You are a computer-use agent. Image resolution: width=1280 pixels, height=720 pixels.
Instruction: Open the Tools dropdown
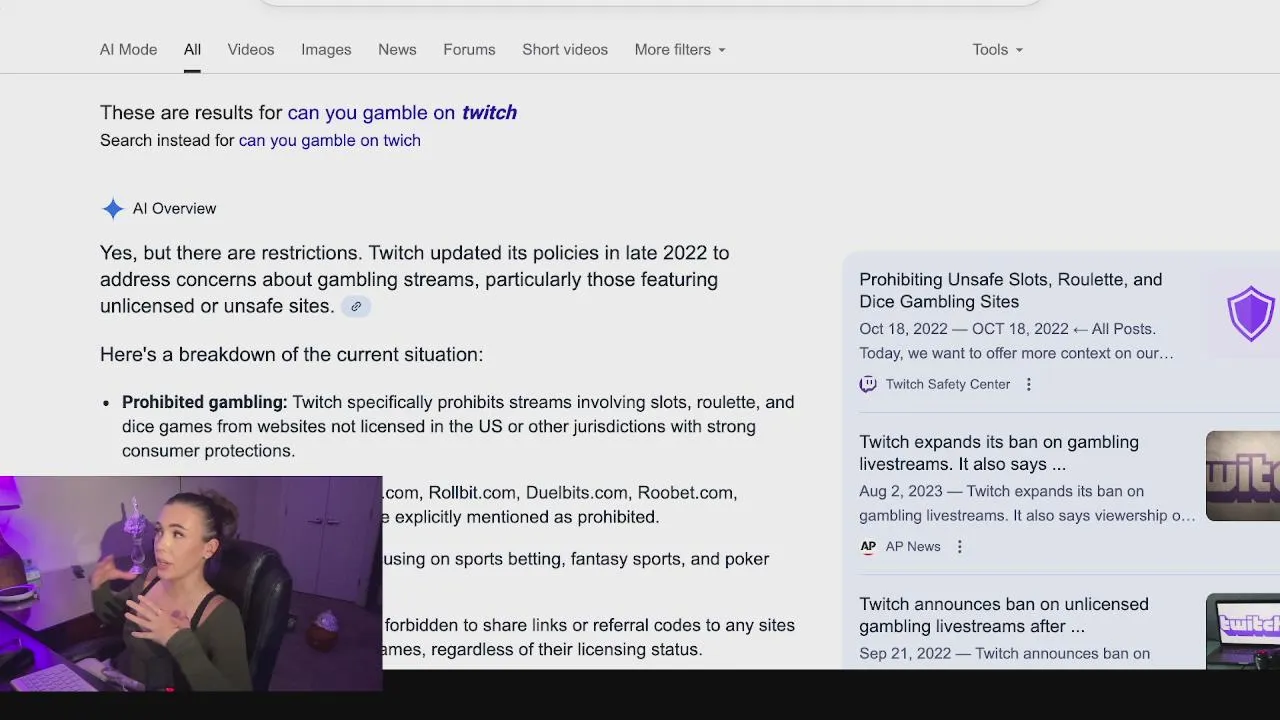coord(997,49)
